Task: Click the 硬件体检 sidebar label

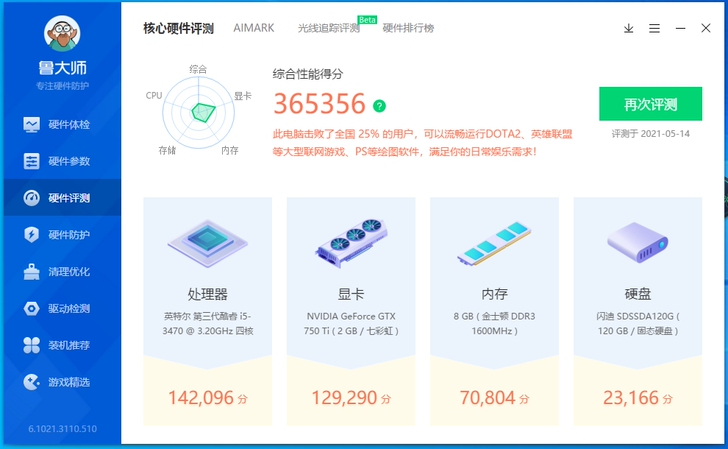Action: pos(69,124)
